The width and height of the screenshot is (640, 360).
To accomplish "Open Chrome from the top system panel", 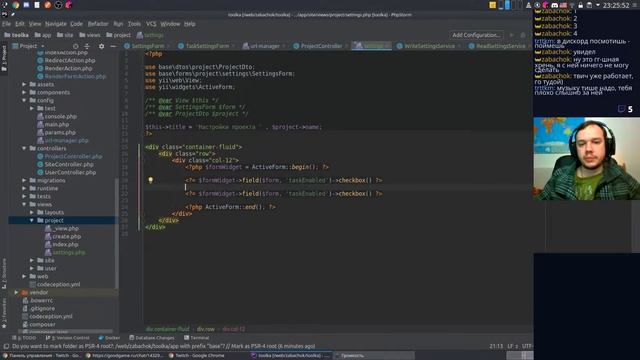I will coord(16,5).
